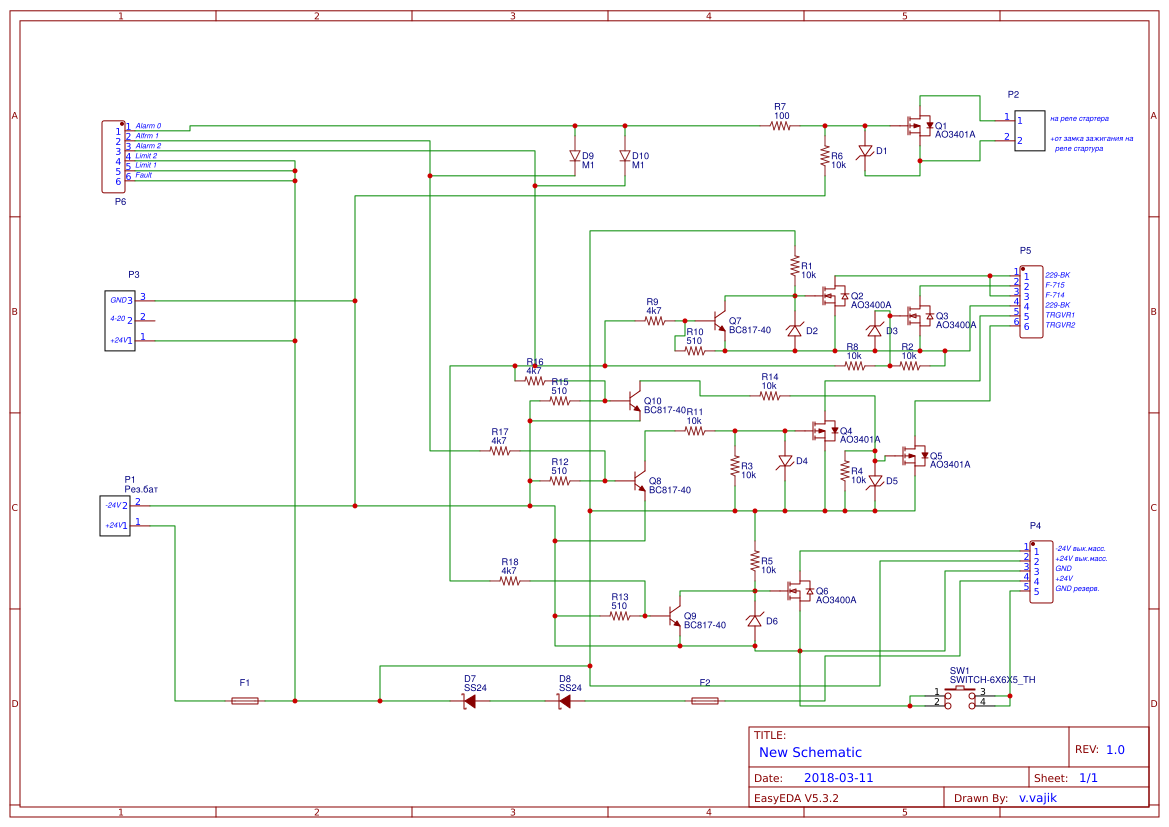Select the Q7 BC817-40 transistor
This screenshot has width=1169, height=827.
point(719,323)
